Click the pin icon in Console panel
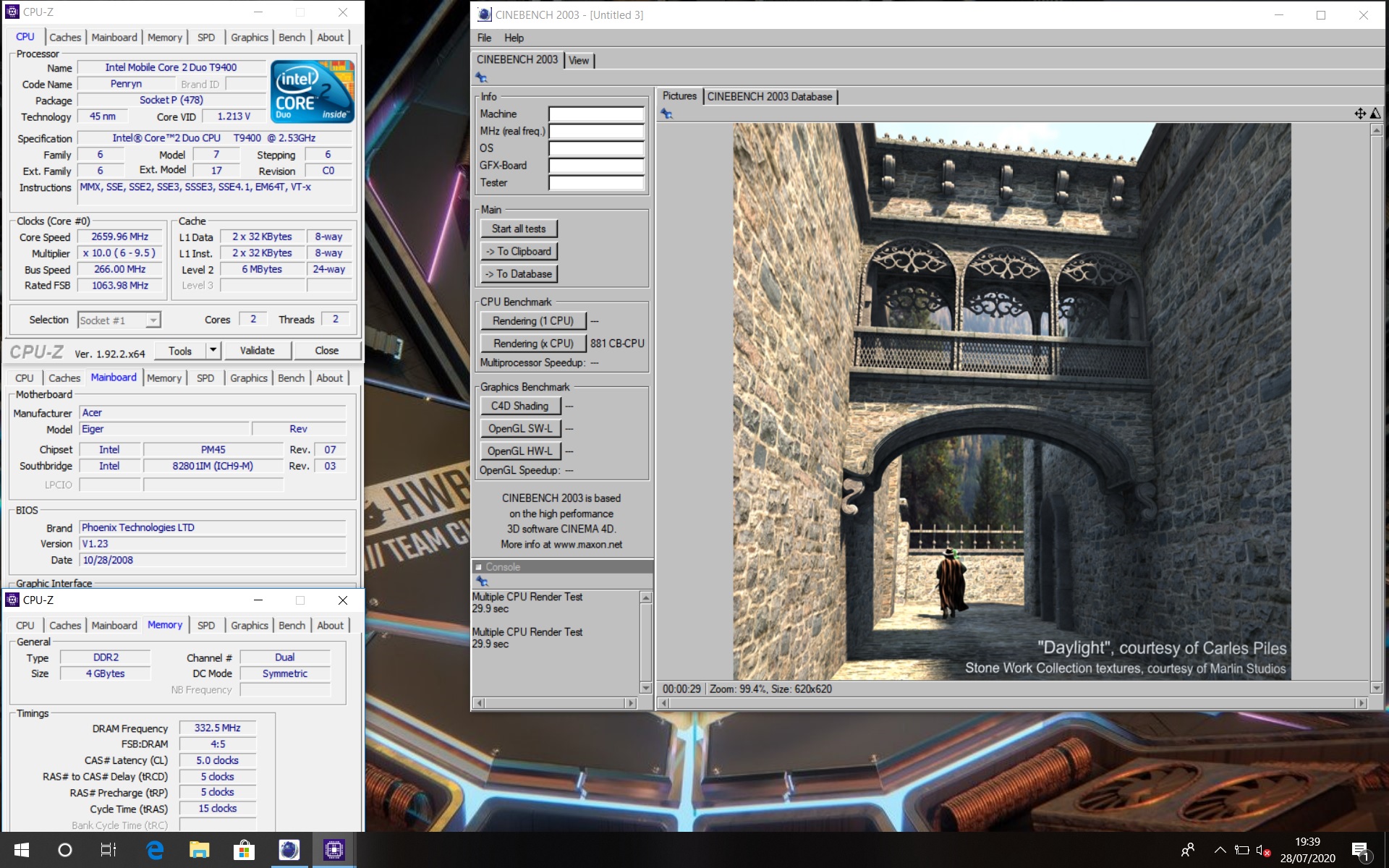The image size is (1389, 868). (x=482, y=582)
